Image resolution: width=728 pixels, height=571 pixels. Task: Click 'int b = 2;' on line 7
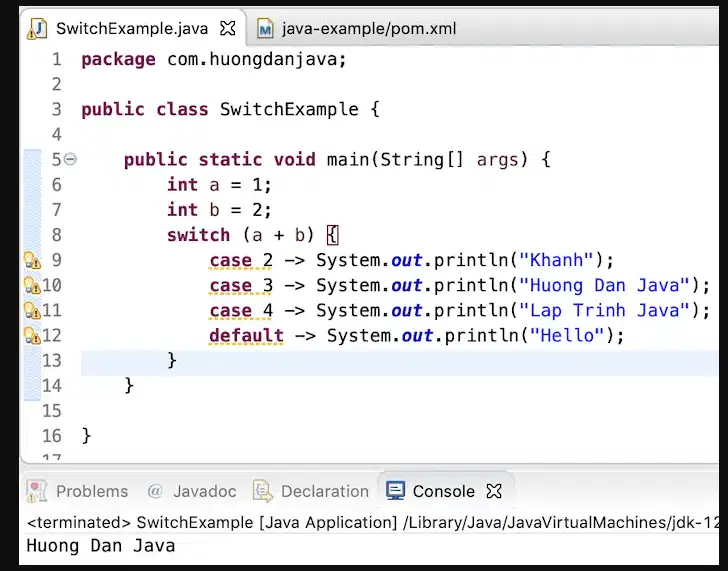tap(219, 210)
